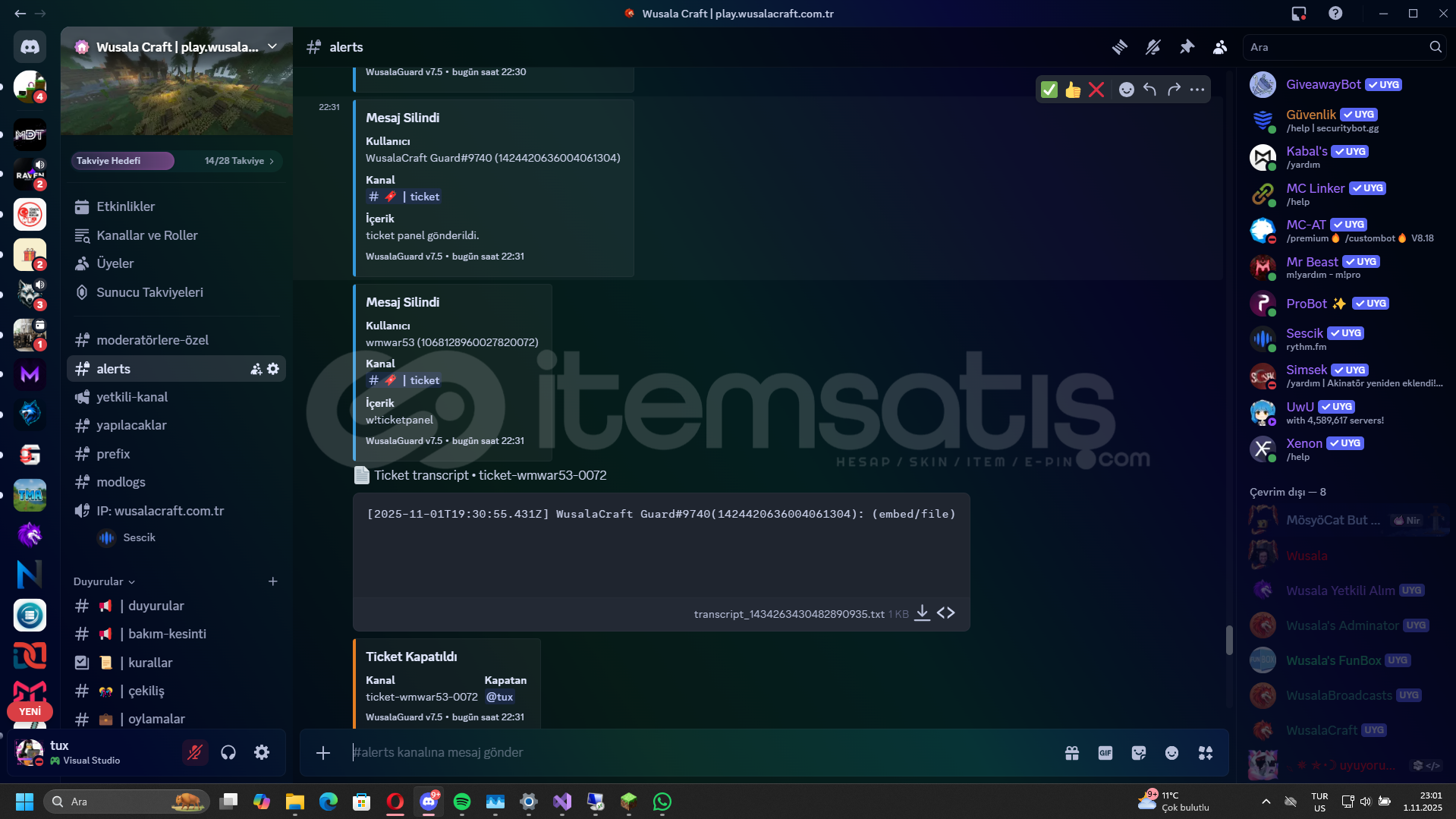Open user settings gear
The image size is (1456, 819).
click(x=262, y=752)
